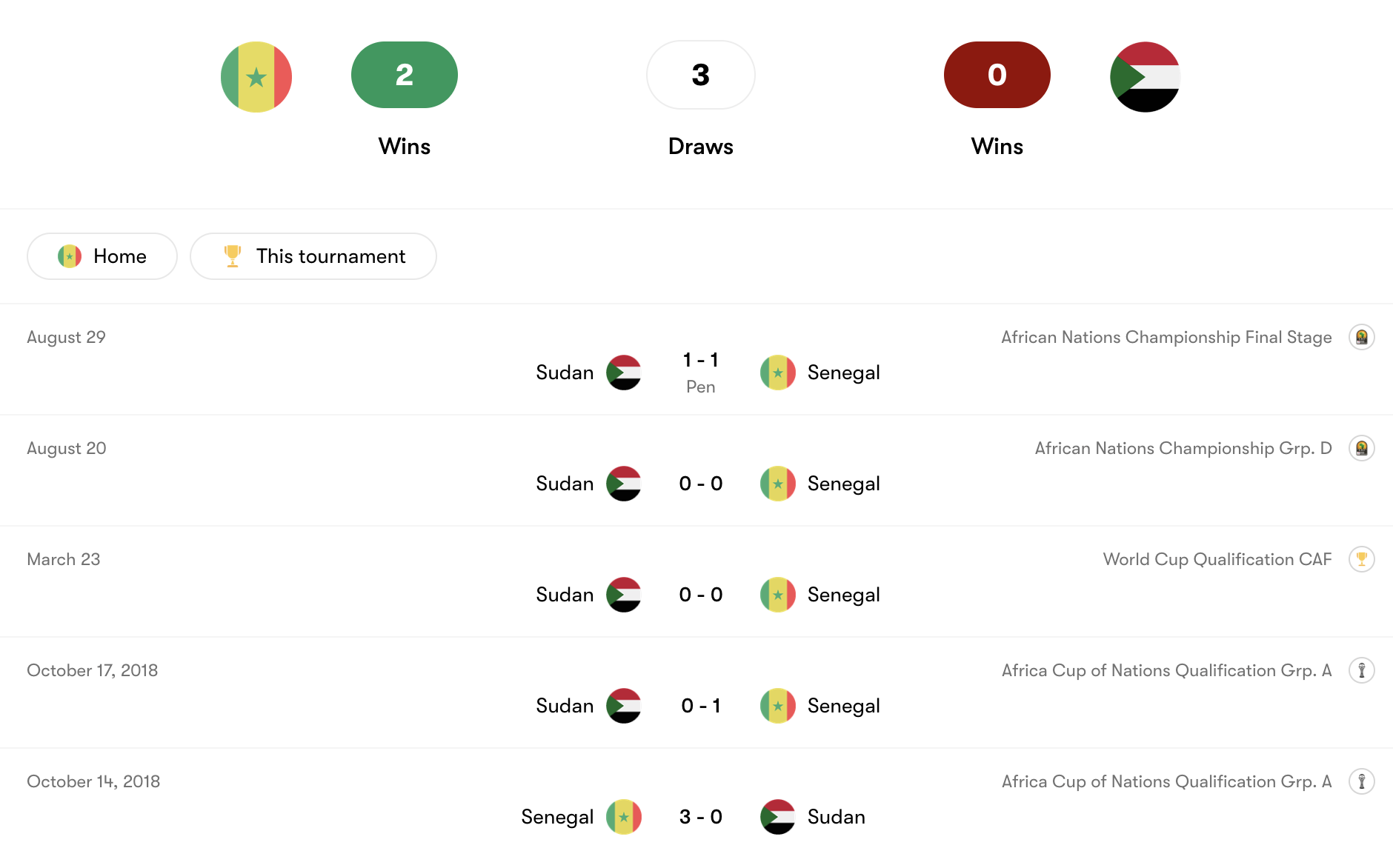Open the 3 - 0 Senegal vs Sudan score
Viewport: 1393px width, 868px height.
pyautogui.click(x=700, y=817)
